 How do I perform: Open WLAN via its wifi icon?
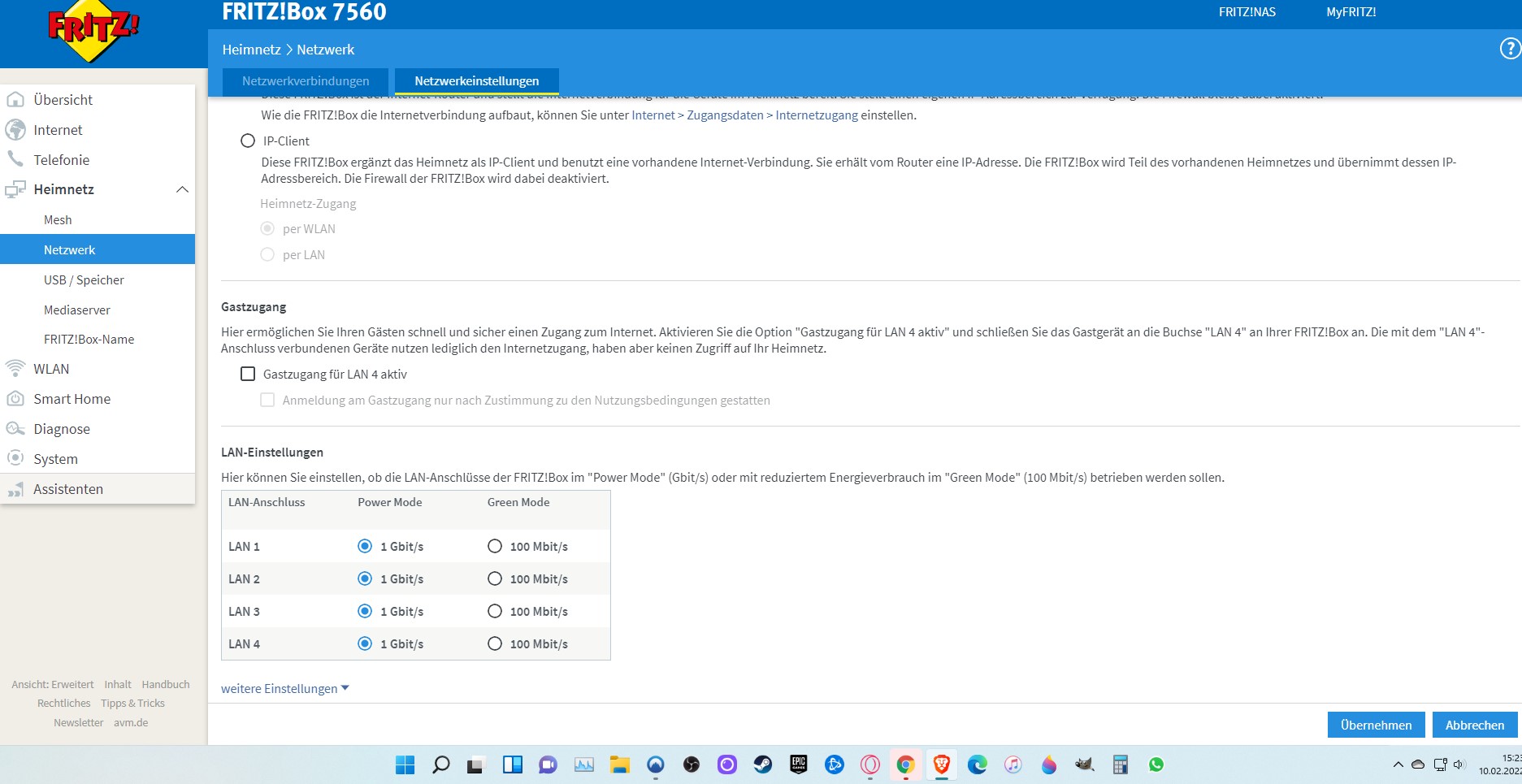point(15,369)
